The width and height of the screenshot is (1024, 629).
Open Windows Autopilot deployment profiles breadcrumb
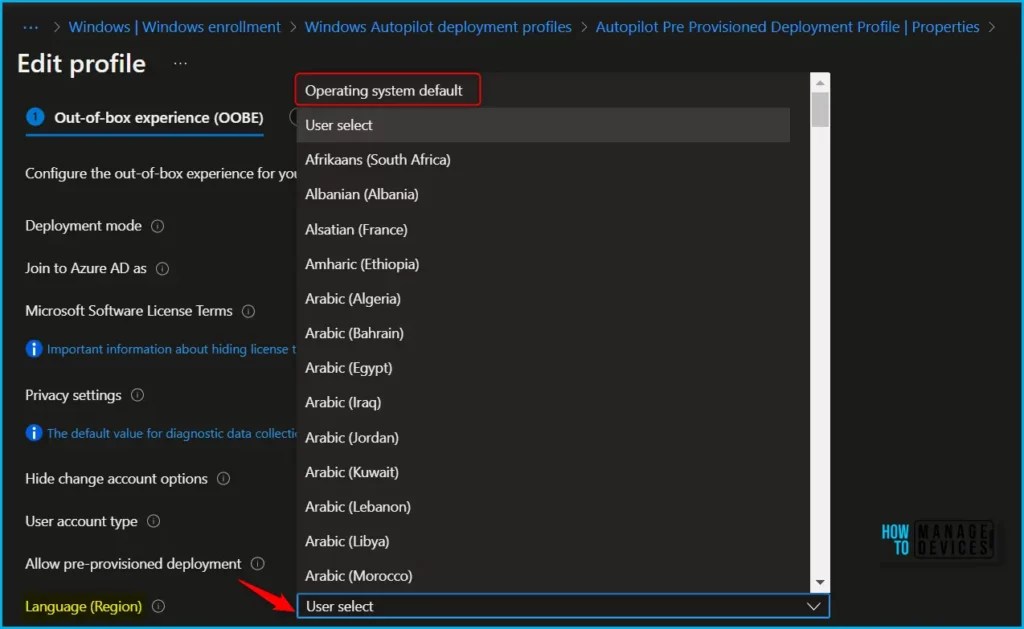[x=438, y=27]
